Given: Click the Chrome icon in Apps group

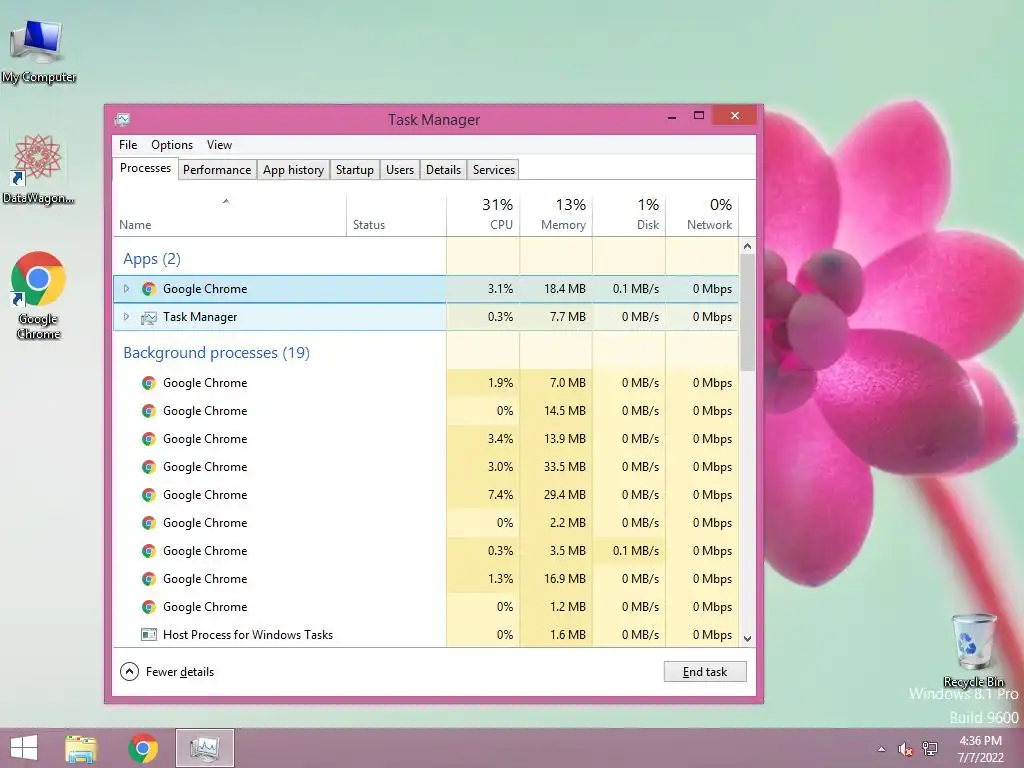Looking at the screenshot, I should 149,289.
